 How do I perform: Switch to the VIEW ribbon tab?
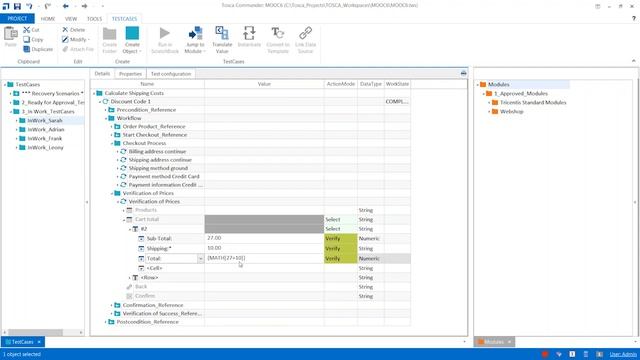71,19
